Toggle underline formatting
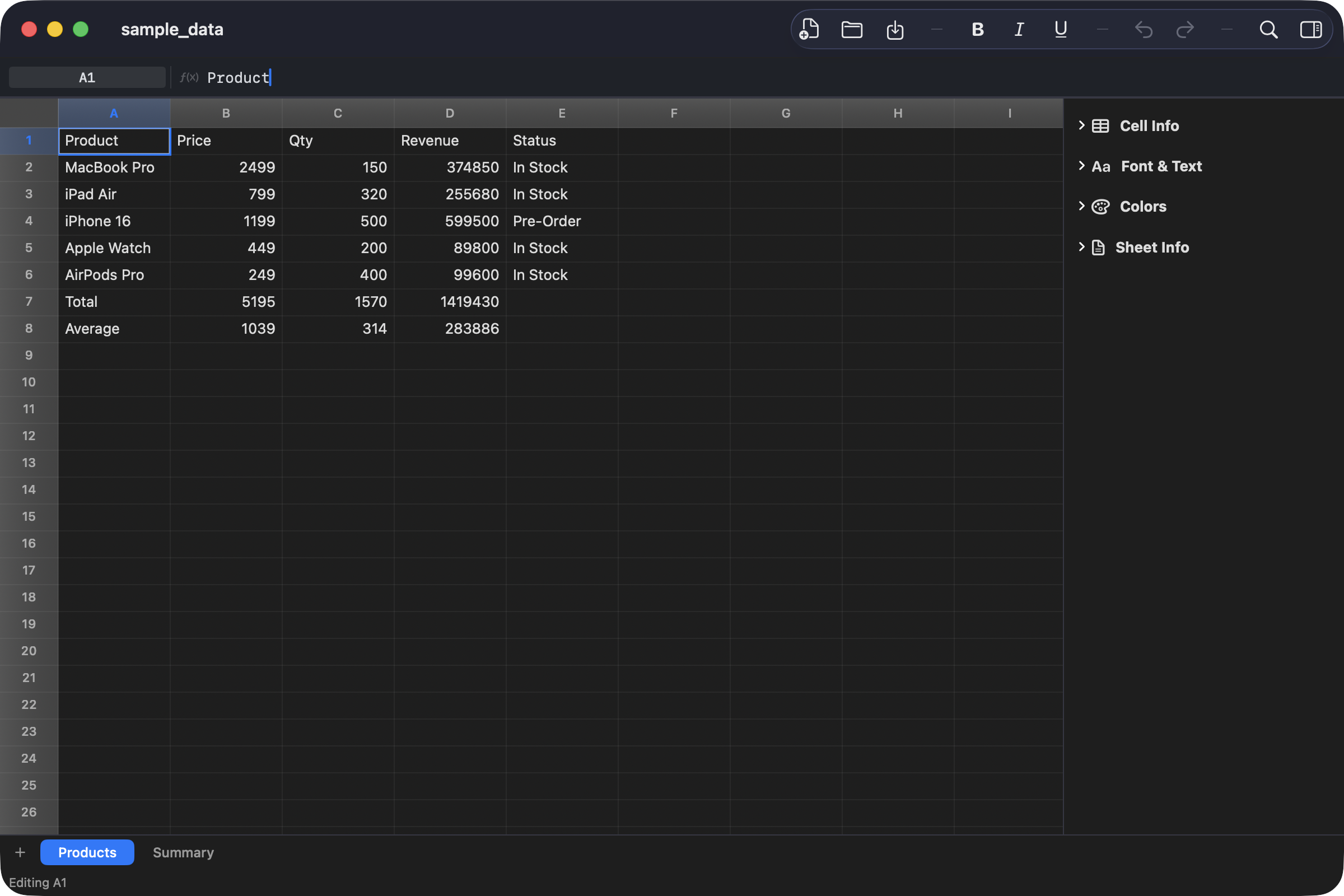Screen dimensions: 1344x896 (1060, 29)
